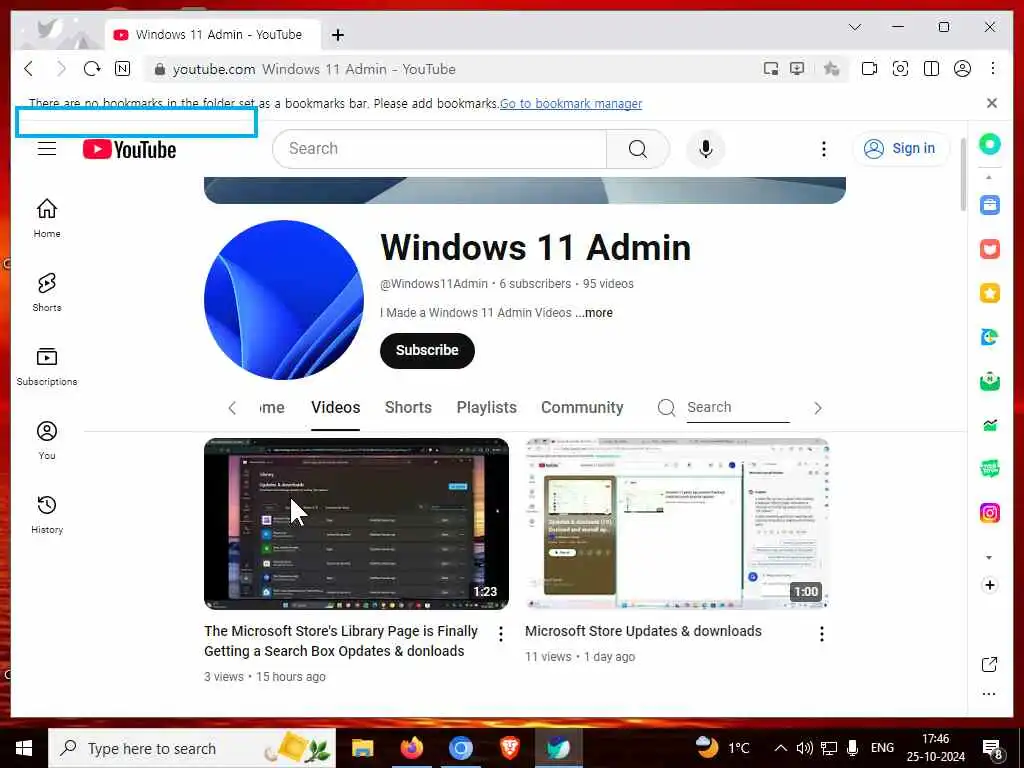
Task: Click the browser forward arrow
Action: click(x=61, y=69)
